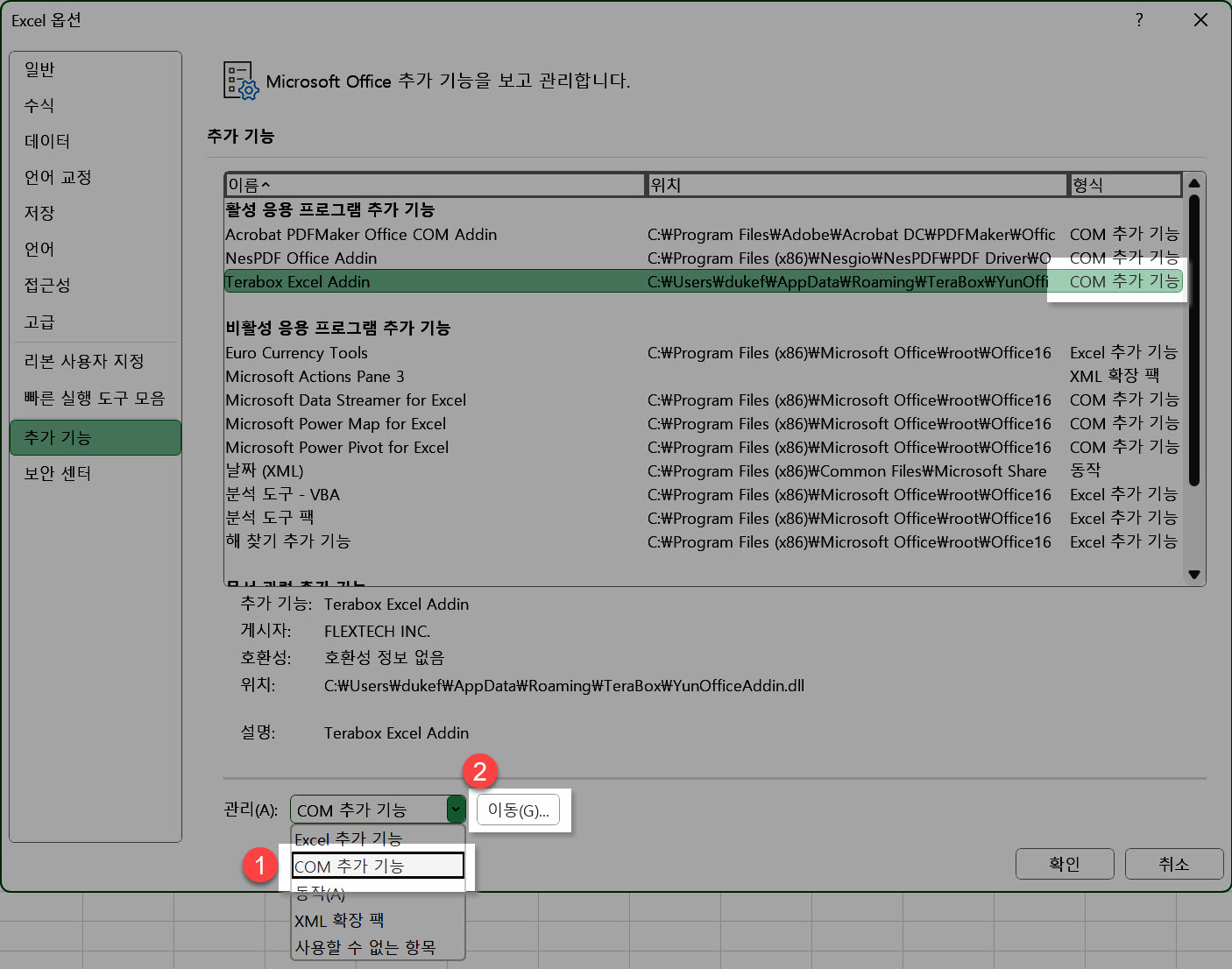
Task: Click the 관리 combo box field
Action: (378, 810)
